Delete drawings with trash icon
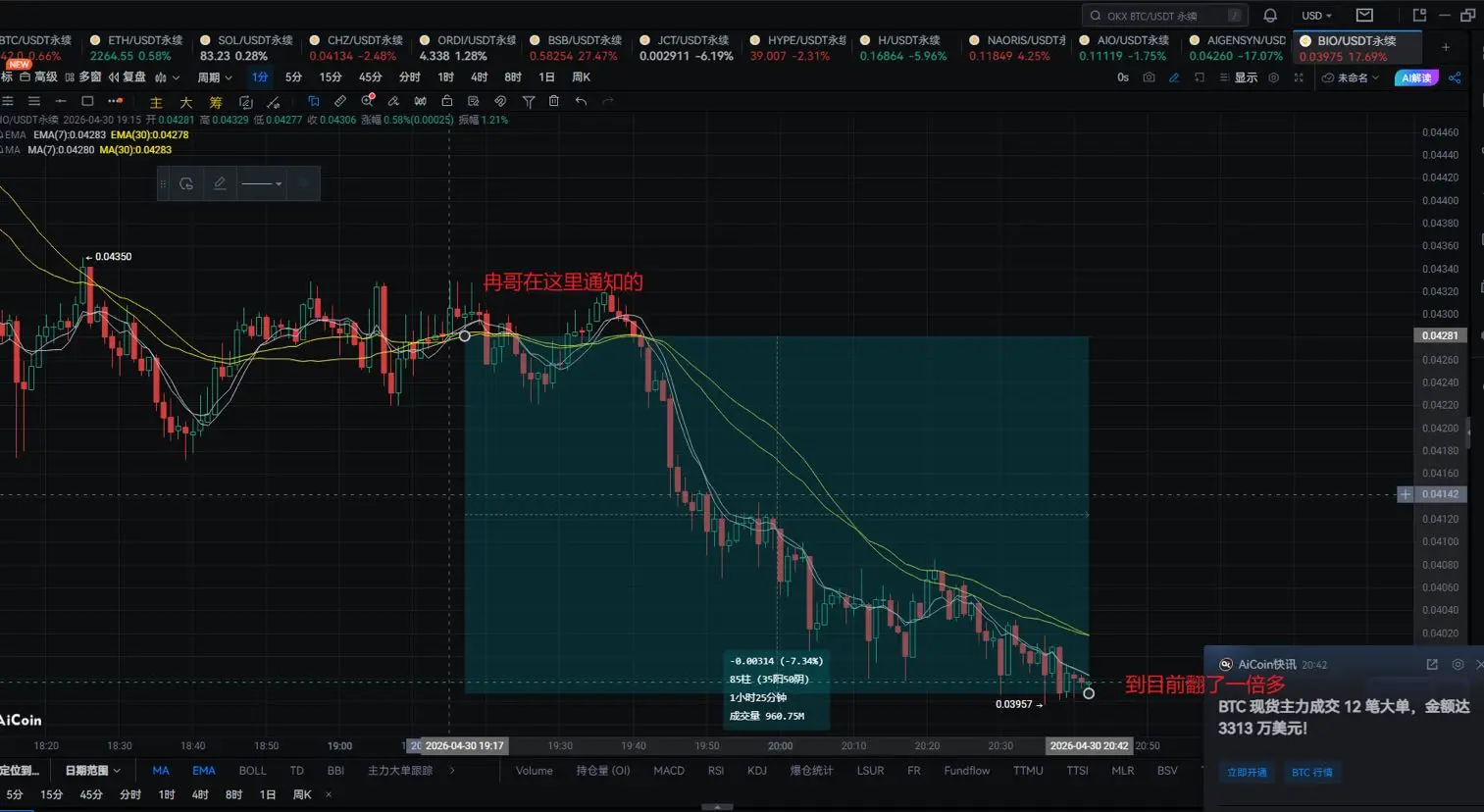Image resolution: width=1484 pixels, height=812 pixels. click(554, 101)
